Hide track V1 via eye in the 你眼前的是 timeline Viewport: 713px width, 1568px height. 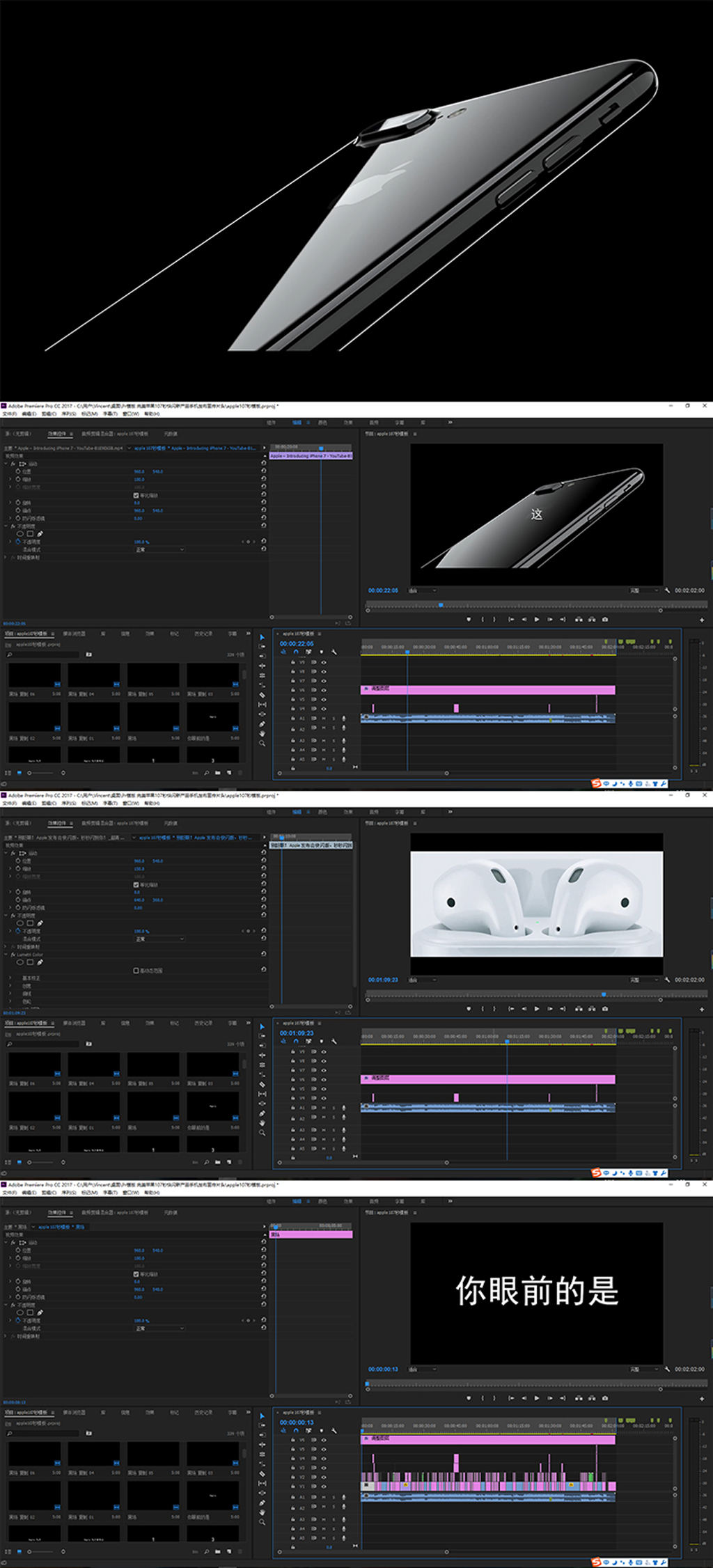(324, 1487)
